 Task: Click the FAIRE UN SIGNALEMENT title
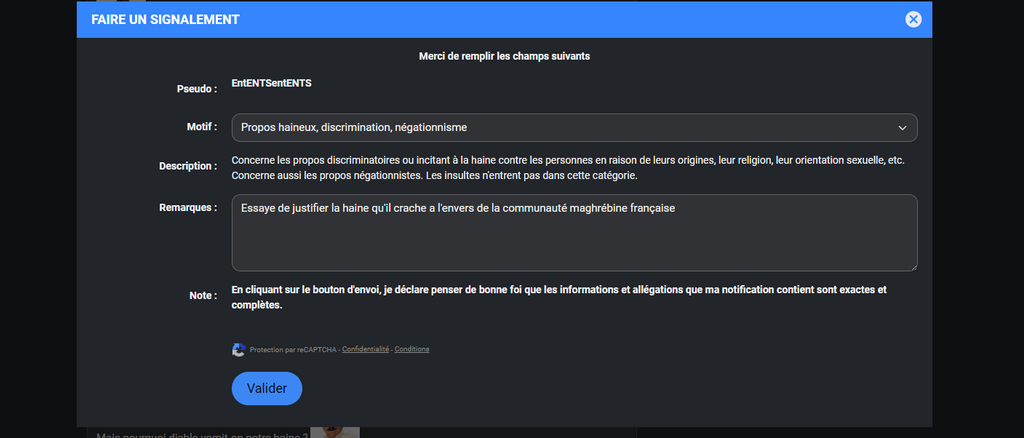[x=165, y=20]
